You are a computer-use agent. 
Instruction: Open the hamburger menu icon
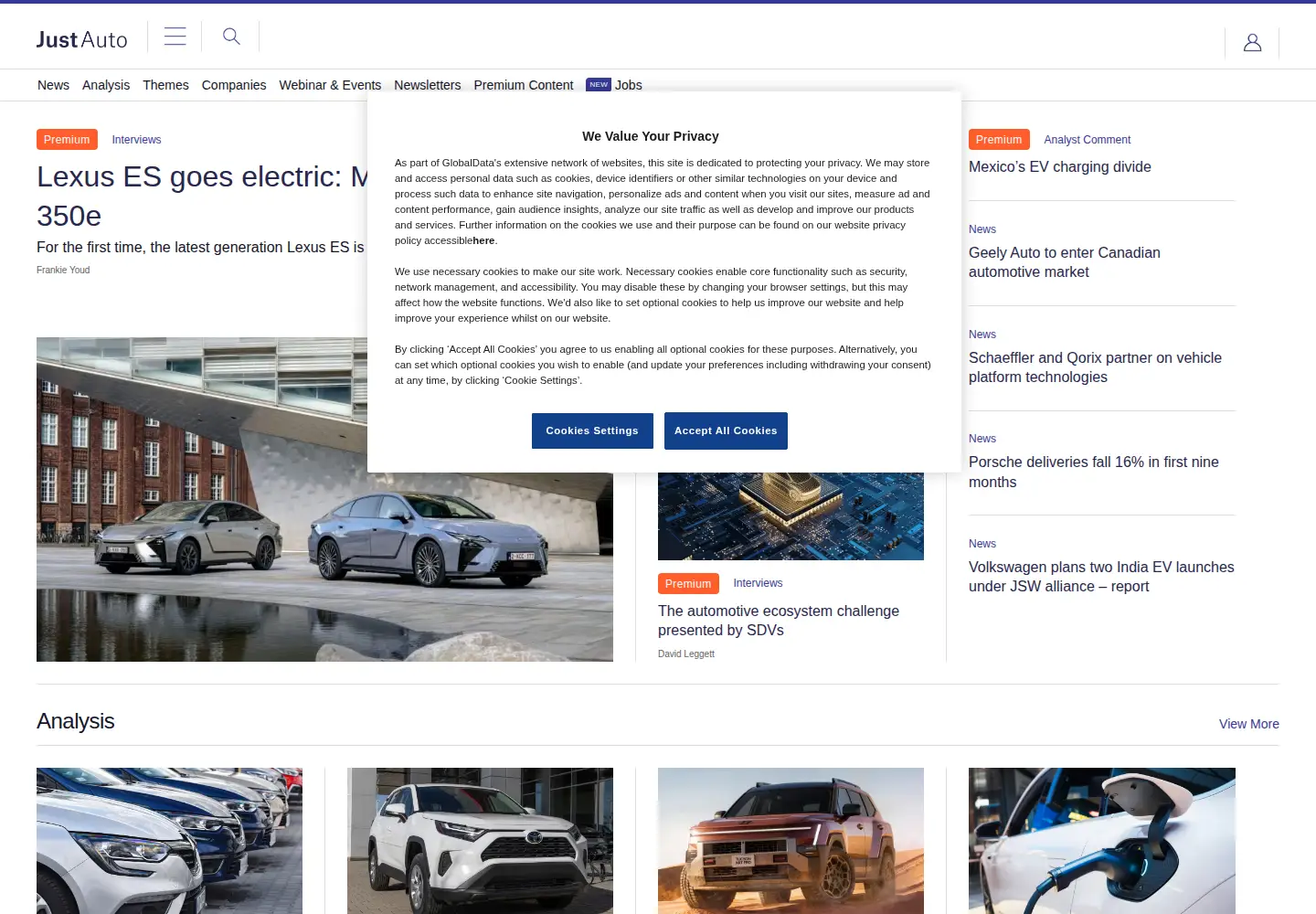pos(175,37)
